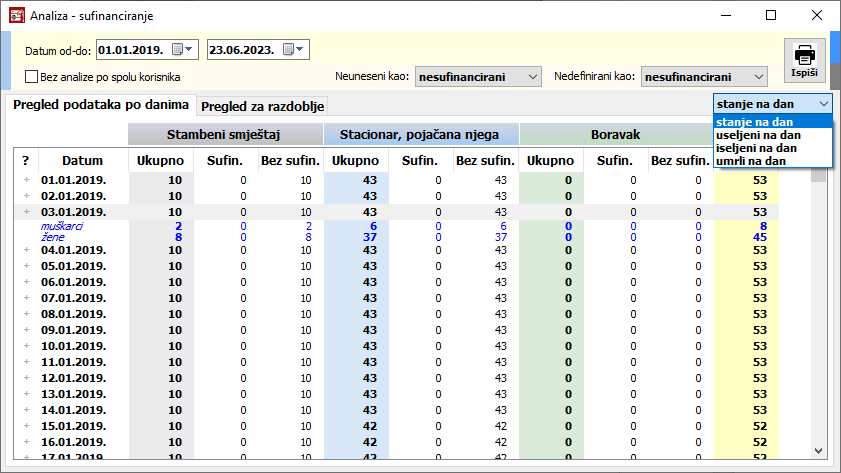Pick 'umrli na dan' option

click(750, 161)
